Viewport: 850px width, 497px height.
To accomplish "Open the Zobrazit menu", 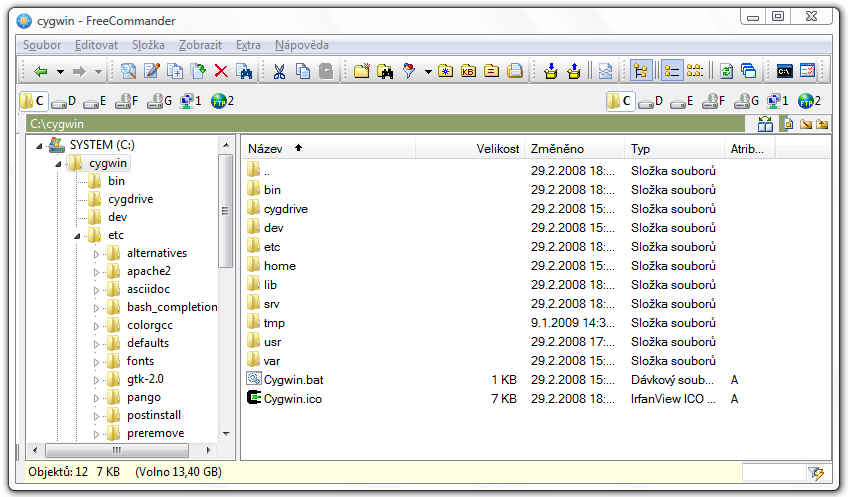I will [x=201, y=45].
